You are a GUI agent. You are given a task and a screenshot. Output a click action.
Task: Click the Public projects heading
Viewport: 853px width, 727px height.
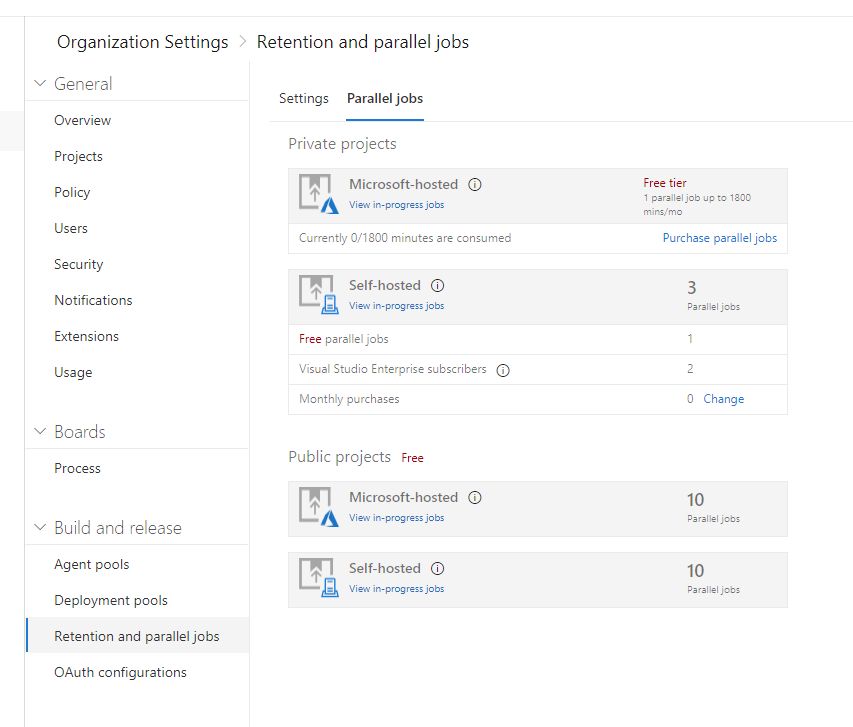[x=339, y=457]
